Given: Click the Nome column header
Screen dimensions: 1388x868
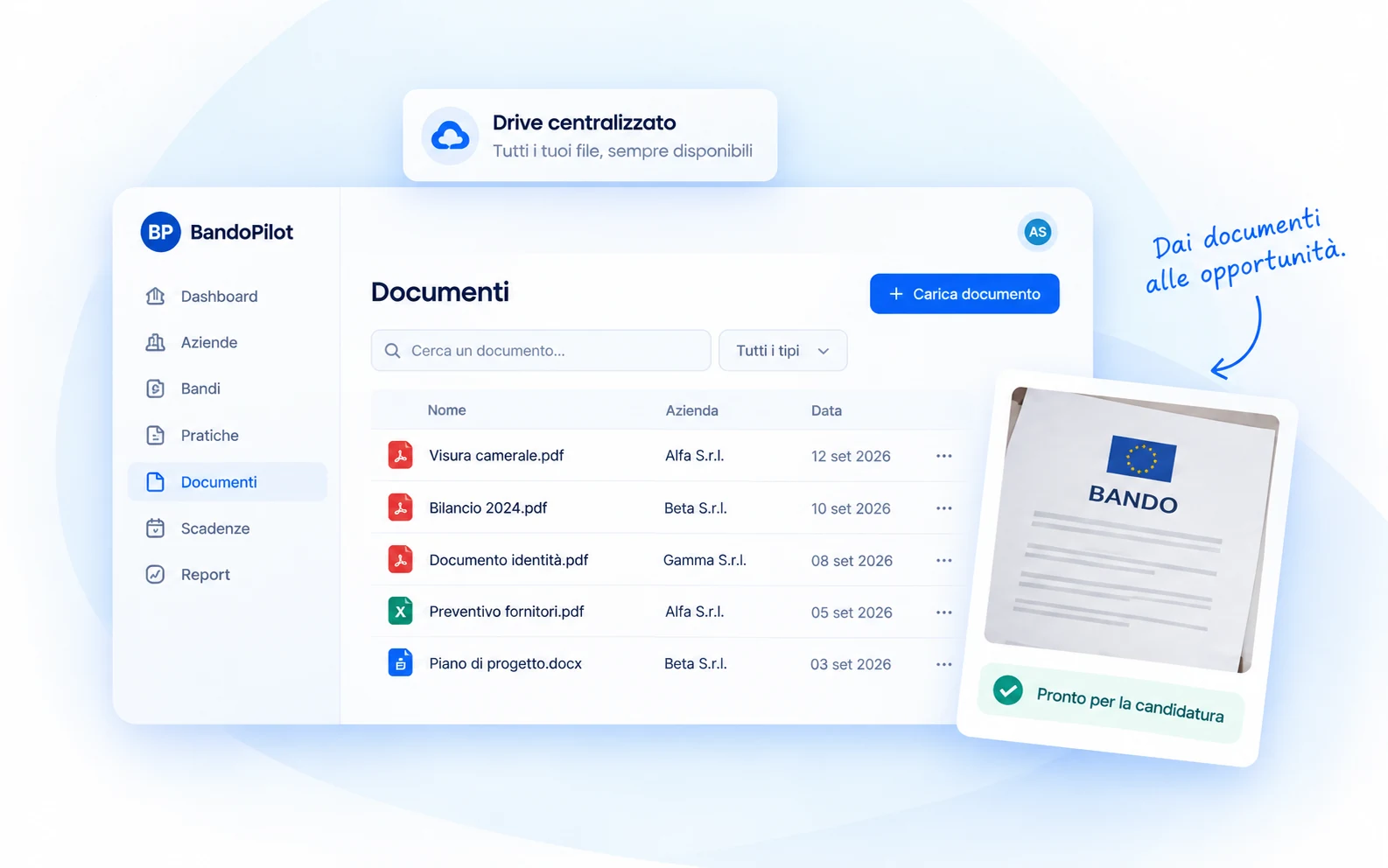Looking at the screenshot, I should [x=446, y=410].
